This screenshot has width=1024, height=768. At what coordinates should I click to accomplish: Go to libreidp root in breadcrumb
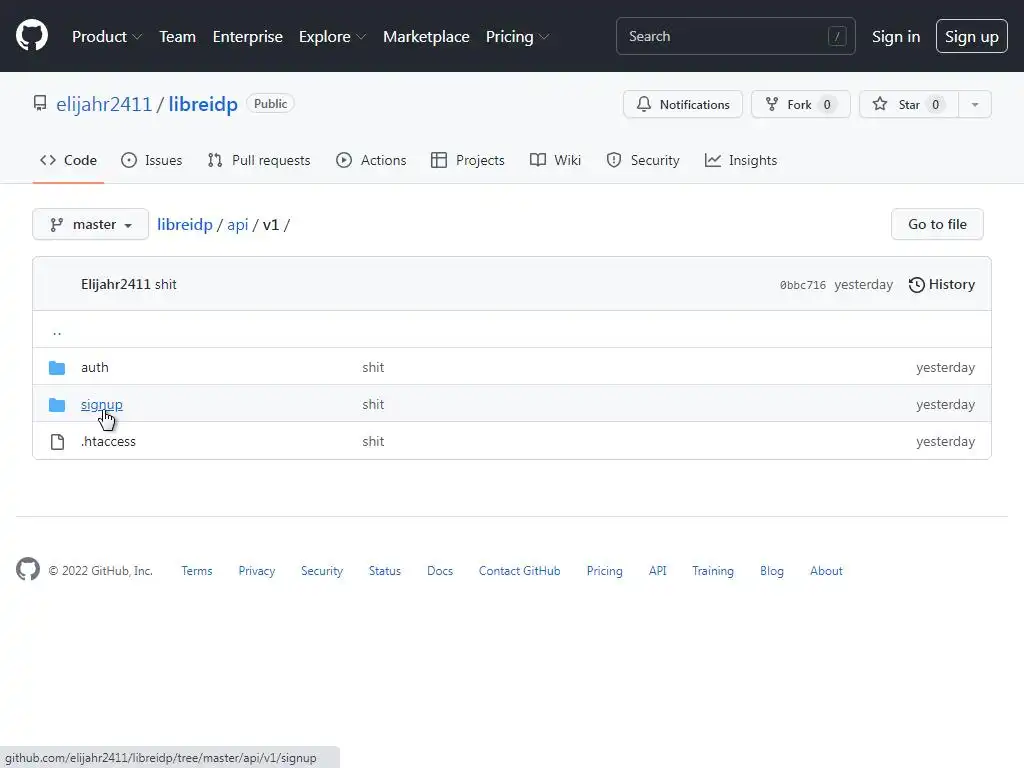(185, 225)
